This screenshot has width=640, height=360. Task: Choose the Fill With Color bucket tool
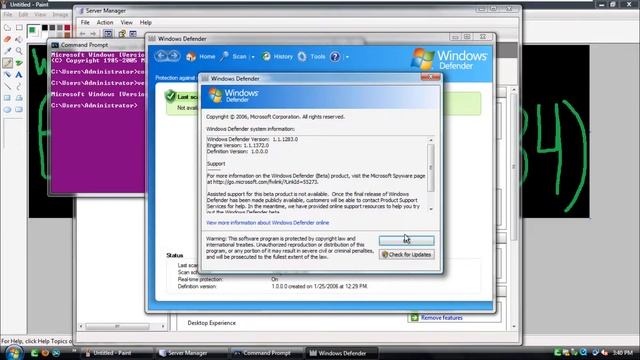(x=19, y=40)
